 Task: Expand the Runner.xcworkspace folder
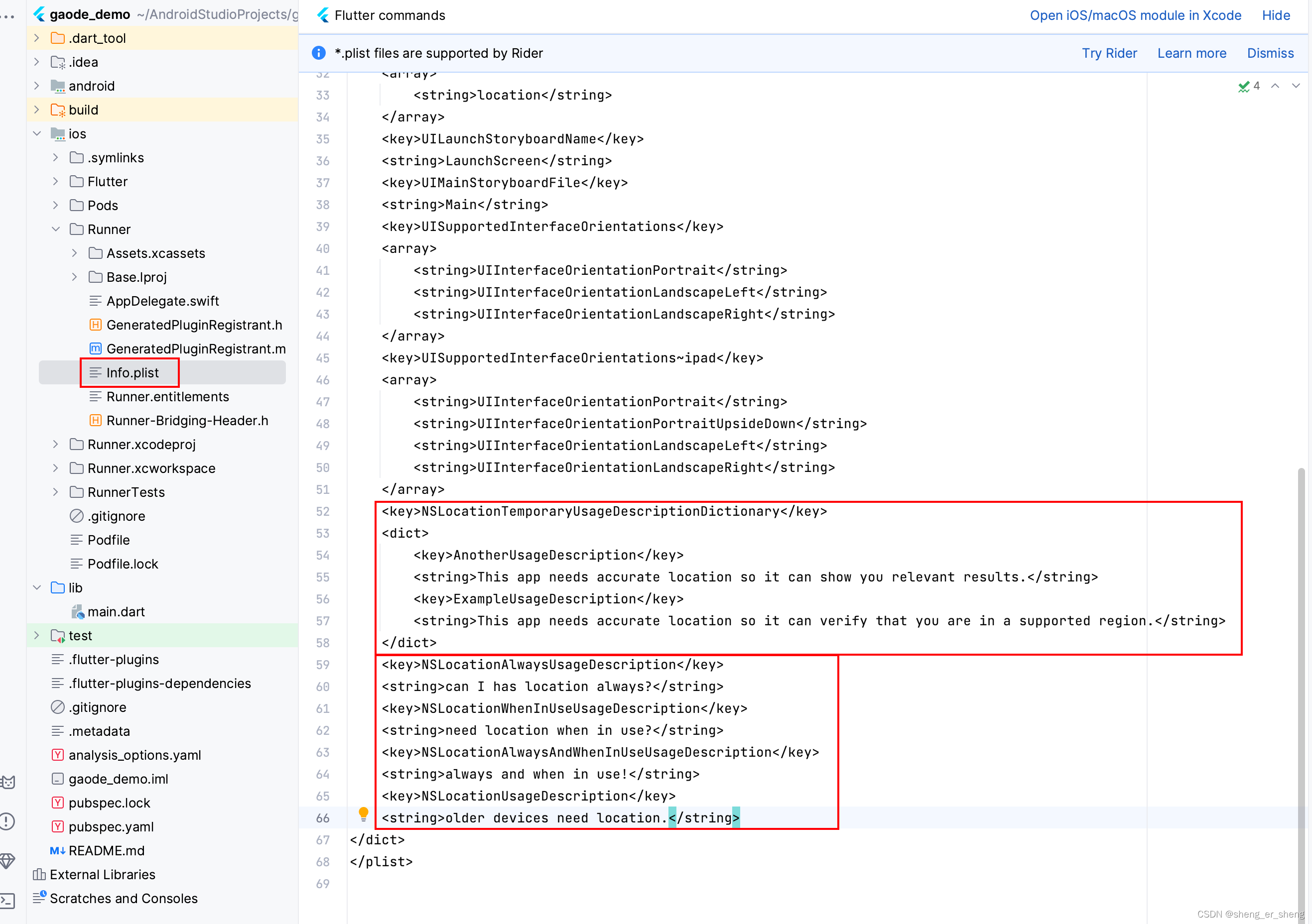point(55,468)
